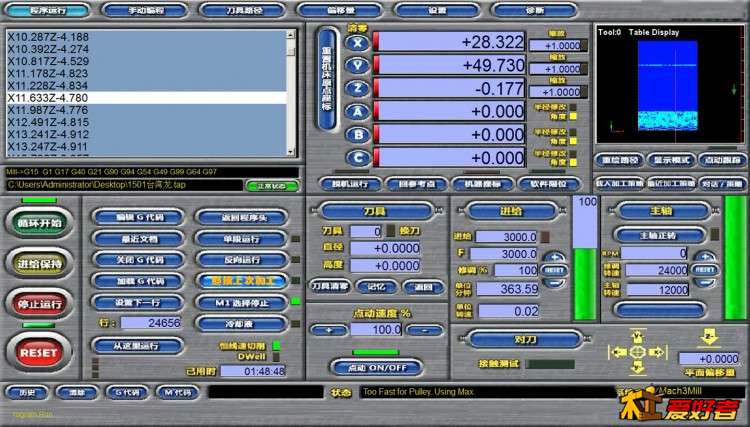Click the 最近文档 recent files button
Image resolution: width=750 pixels, height=427 pixels.
pos(138,239)
